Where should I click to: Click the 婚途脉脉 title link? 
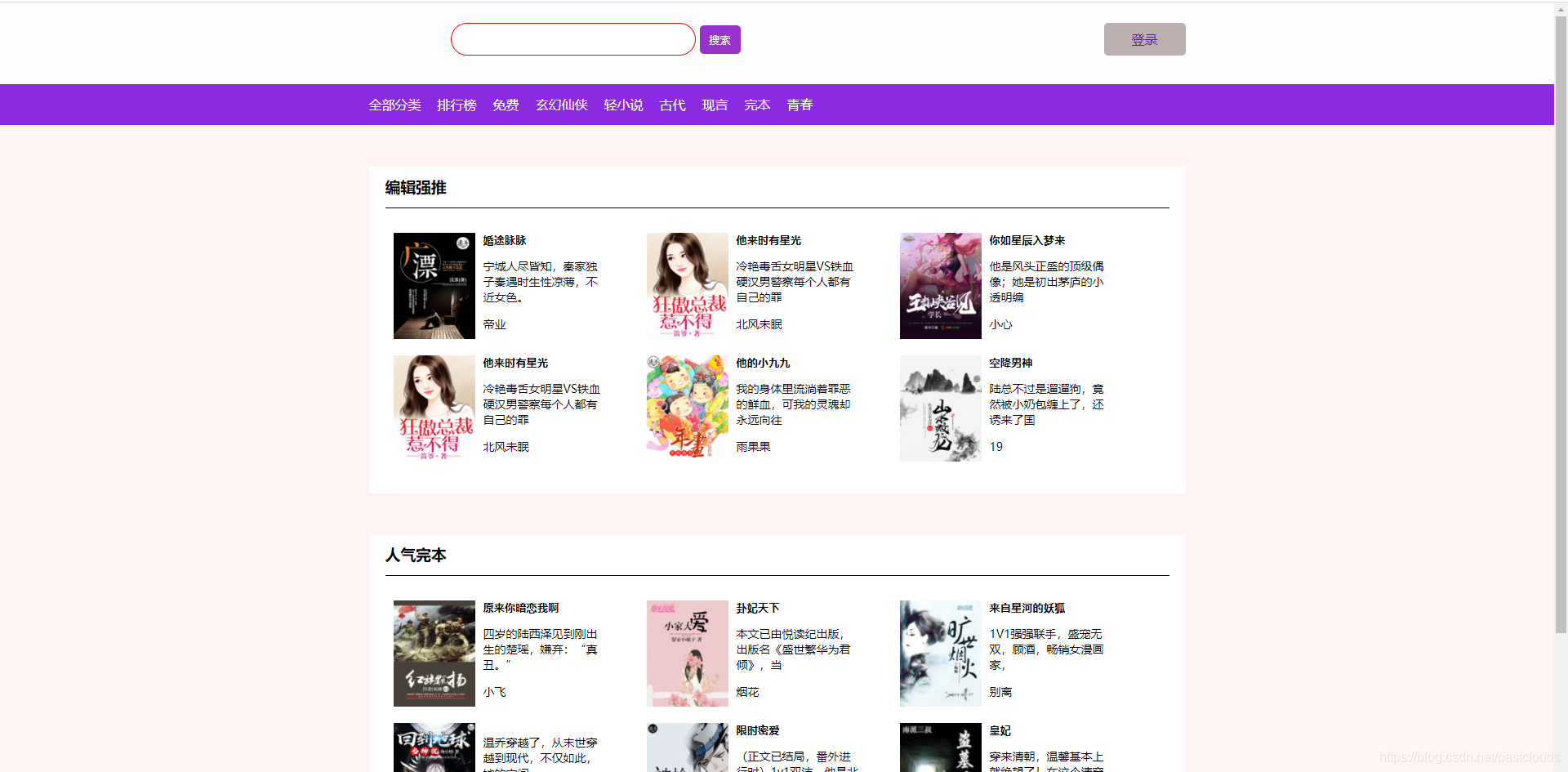tap(505, 240)
